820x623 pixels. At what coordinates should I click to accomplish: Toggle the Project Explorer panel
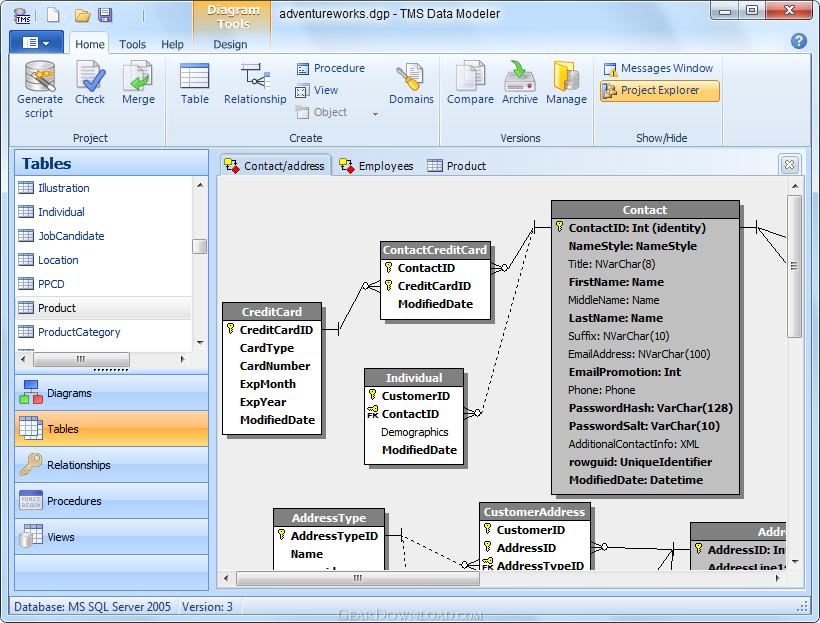tap(659, 91)
